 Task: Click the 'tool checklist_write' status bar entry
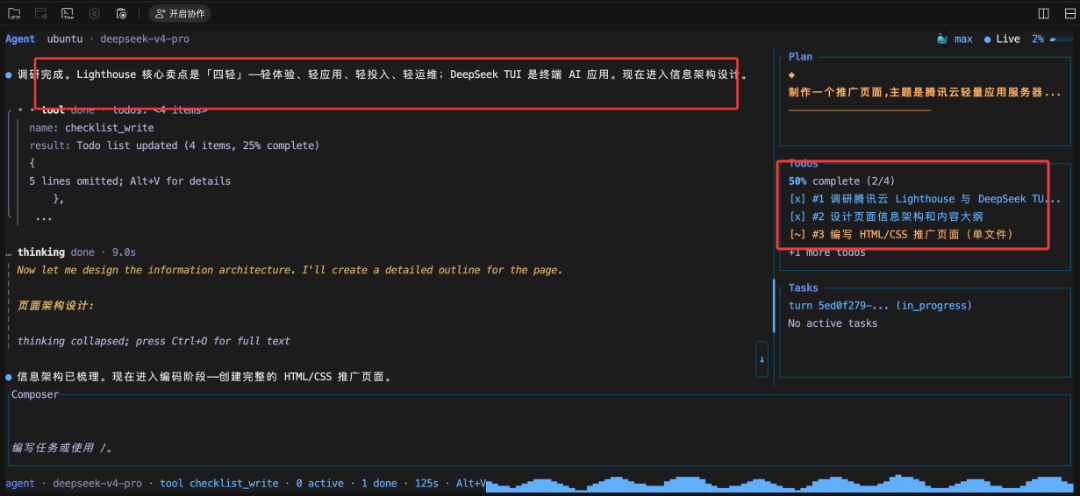tap(219, 484)
